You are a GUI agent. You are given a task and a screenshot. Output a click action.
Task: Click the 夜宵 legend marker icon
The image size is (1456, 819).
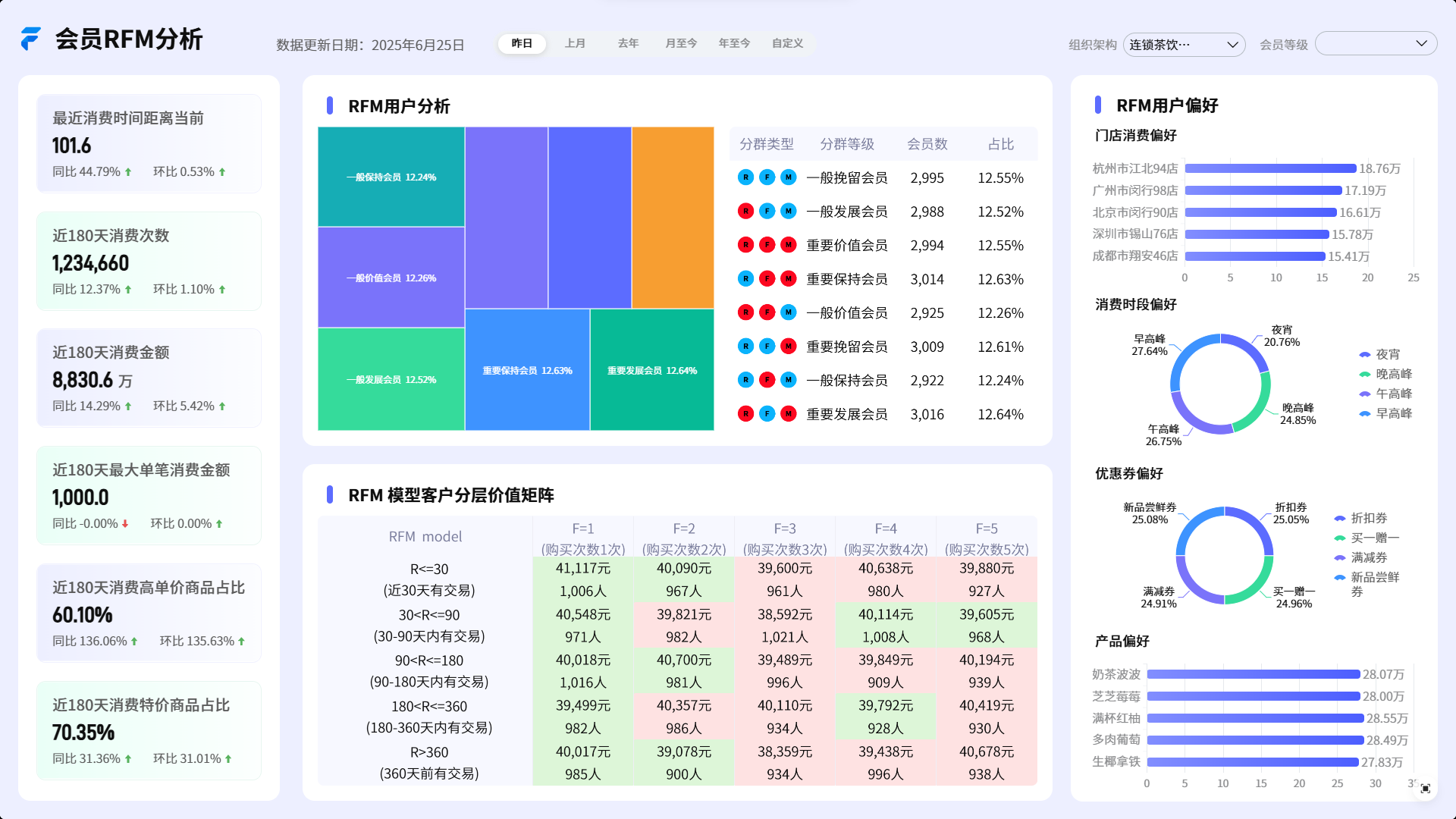click(1365, 355)
